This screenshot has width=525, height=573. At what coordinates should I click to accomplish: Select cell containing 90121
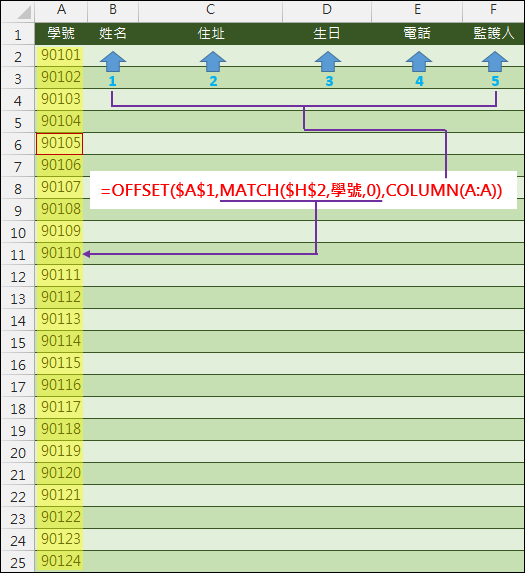[x=60, y=495]
